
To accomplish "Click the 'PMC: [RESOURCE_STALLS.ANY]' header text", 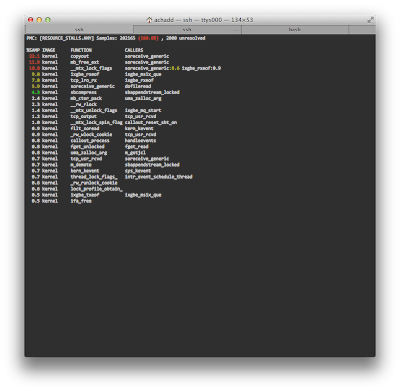I will [x=60, y=38].
